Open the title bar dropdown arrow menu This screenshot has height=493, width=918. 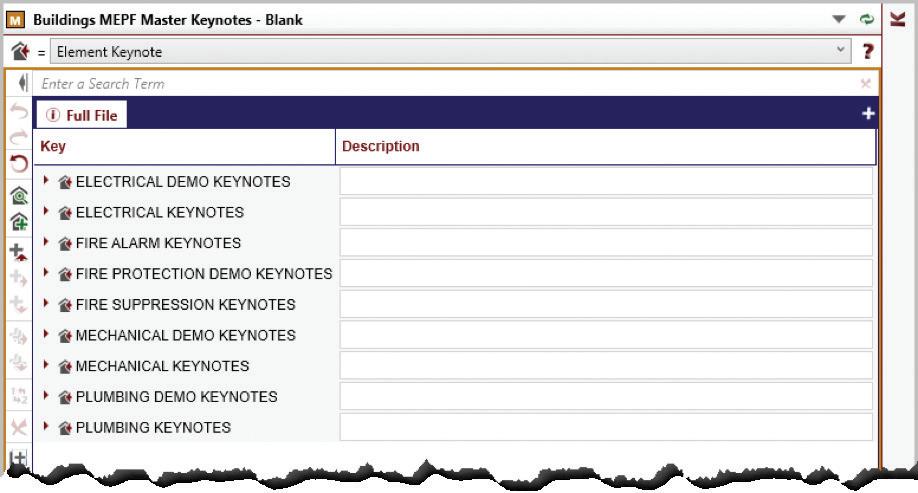[x=839, y=19]
